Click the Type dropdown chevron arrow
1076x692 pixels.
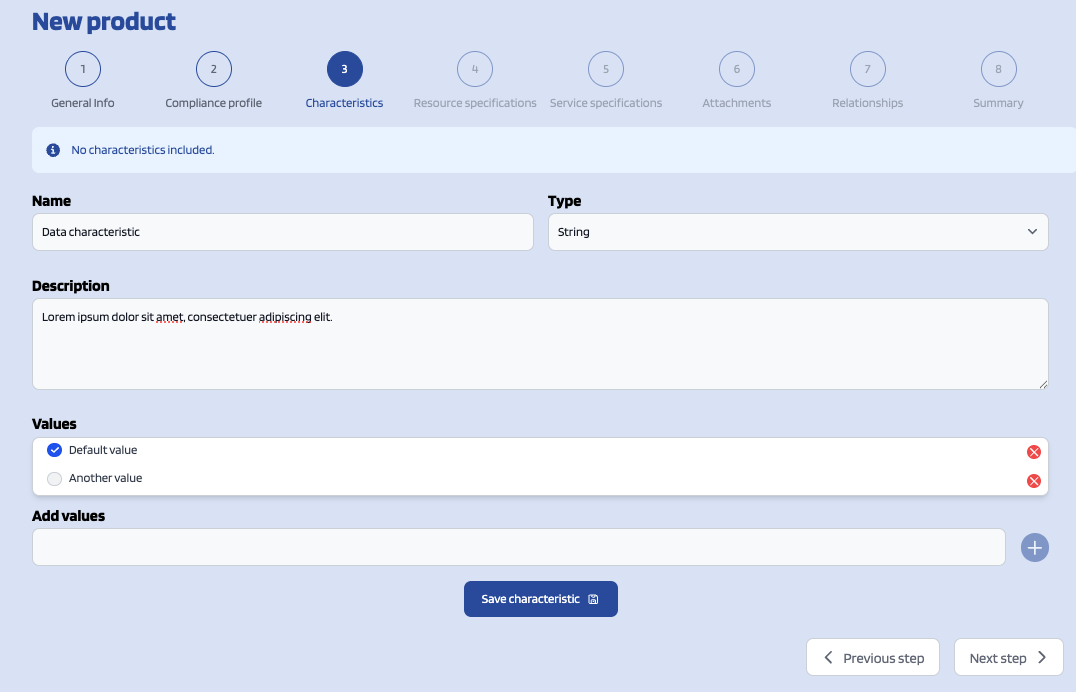1032,232
